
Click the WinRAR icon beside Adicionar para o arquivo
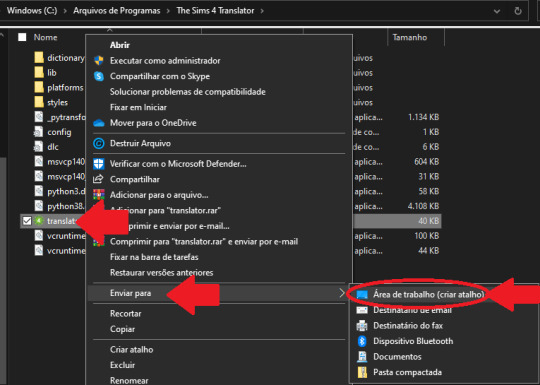pyautogui.click(x=98, y=195)
